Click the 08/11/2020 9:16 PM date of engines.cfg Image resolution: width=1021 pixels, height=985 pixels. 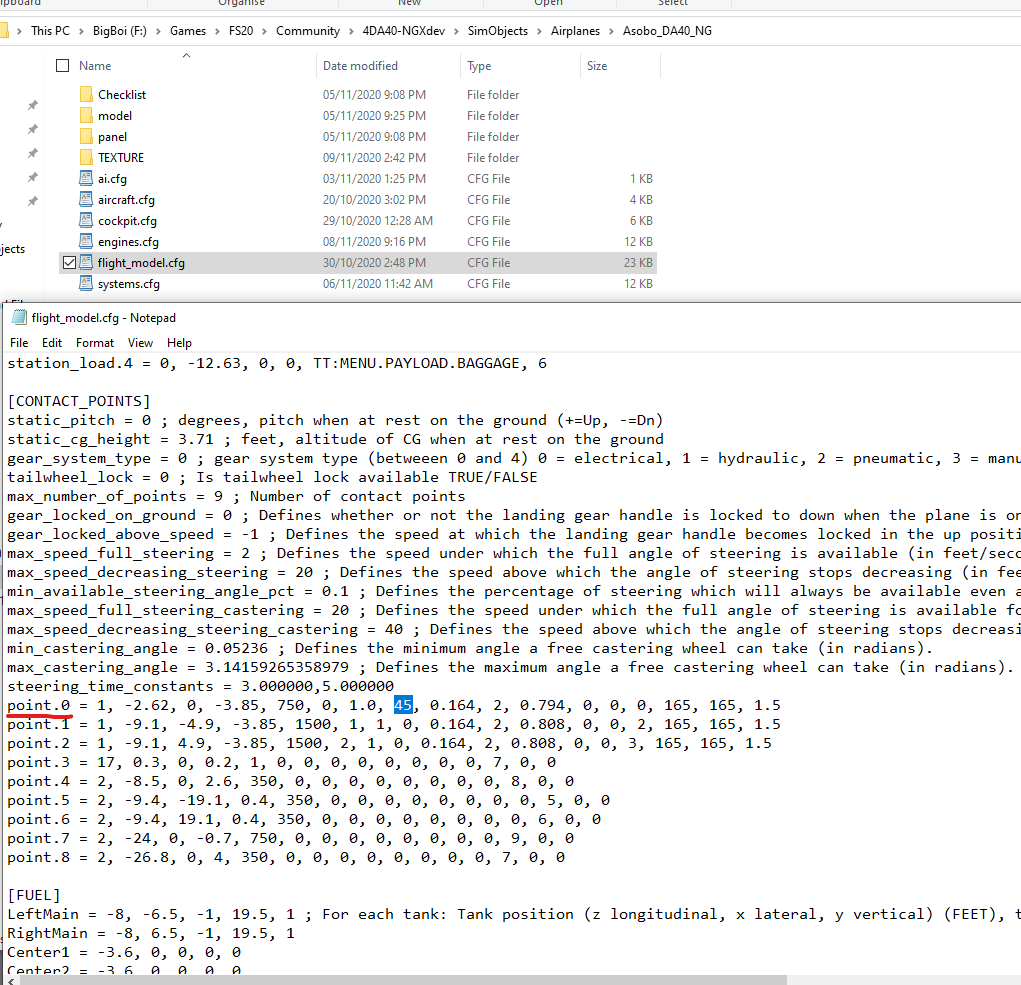(x=374, y=242)
